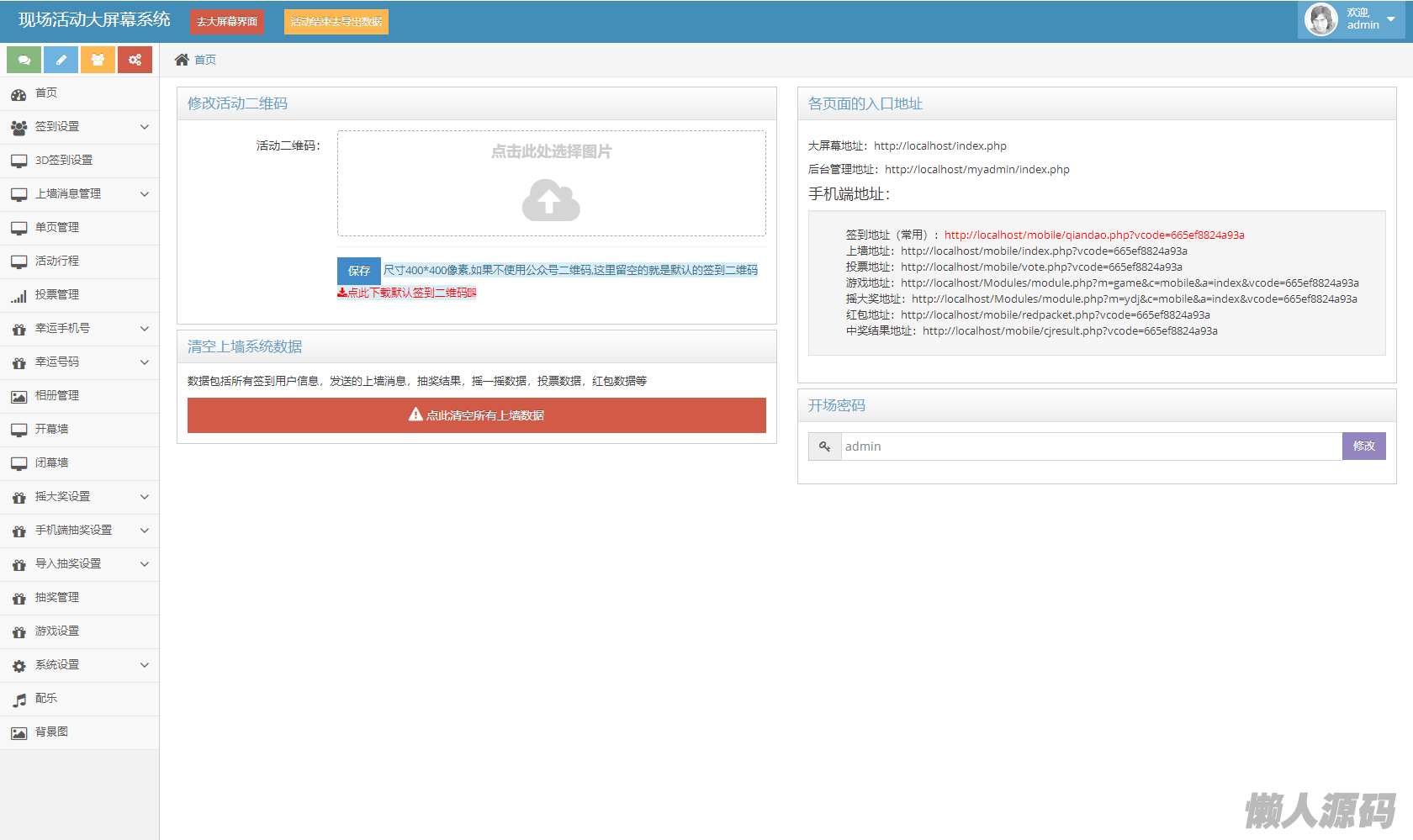Focus the 开场密码 input field
The width and height of the screenshot is (1413, 840).
coord(1090,446)
